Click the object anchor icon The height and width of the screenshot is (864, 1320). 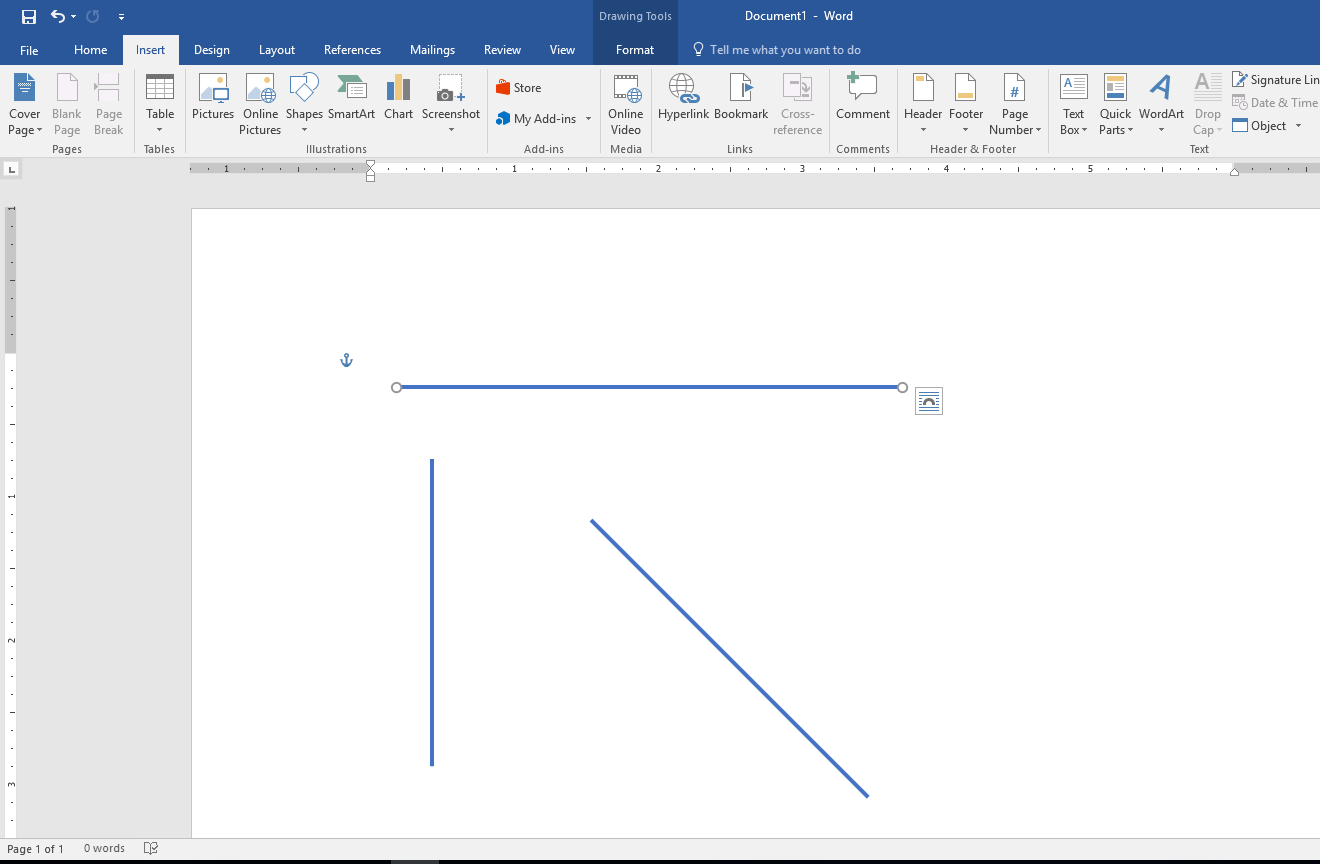pyautogui.click(x=347, y=360)
